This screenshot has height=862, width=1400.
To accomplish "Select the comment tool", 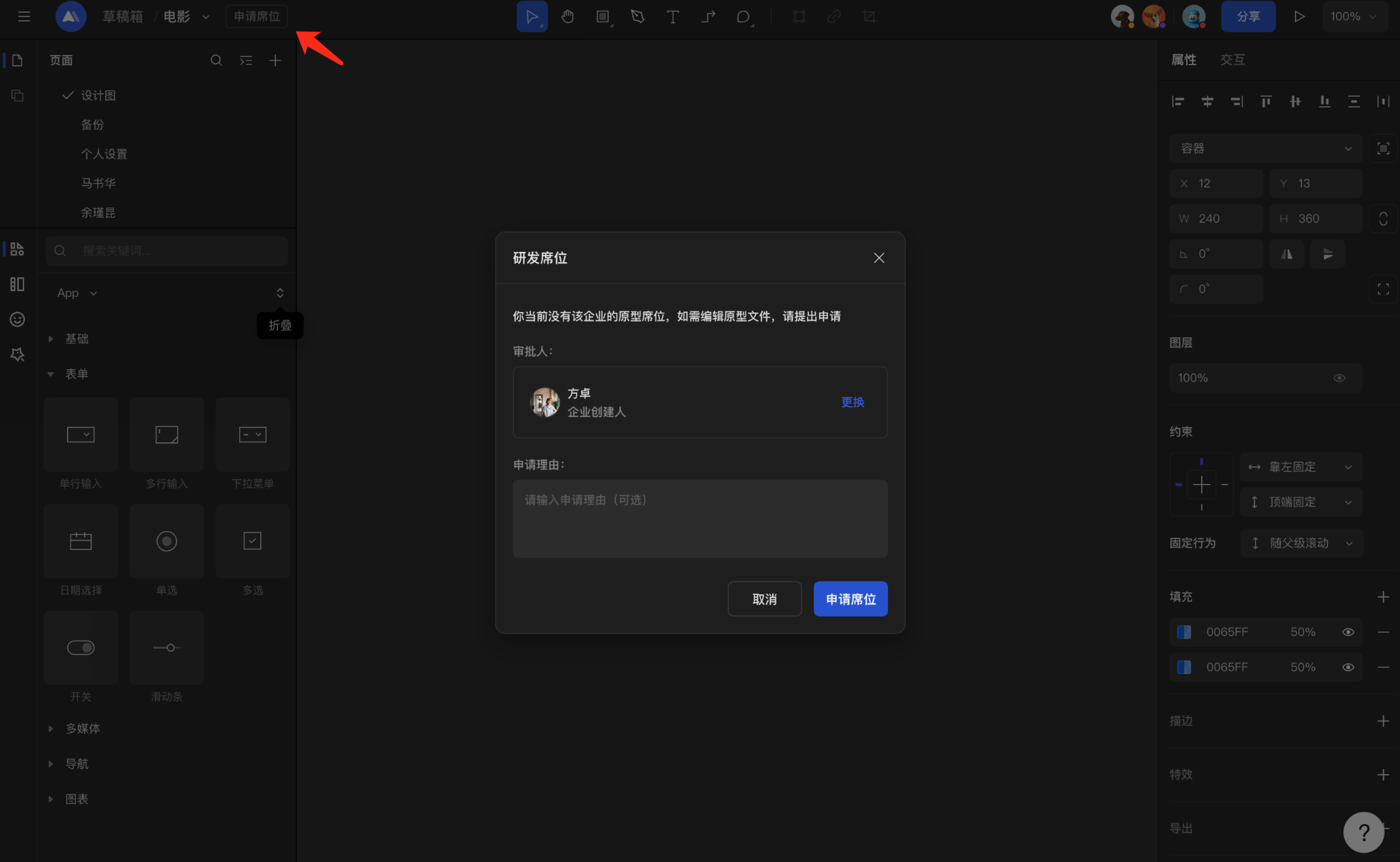I will pos(743,16).
